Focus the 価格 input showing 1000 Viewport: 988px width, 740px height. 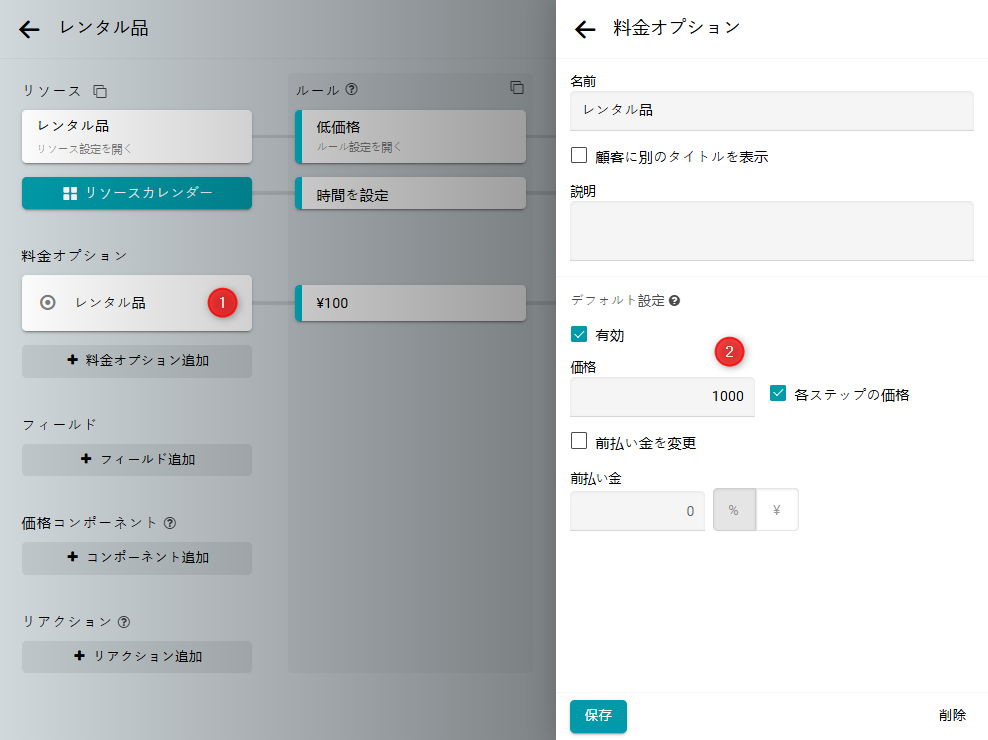[662, 396]
